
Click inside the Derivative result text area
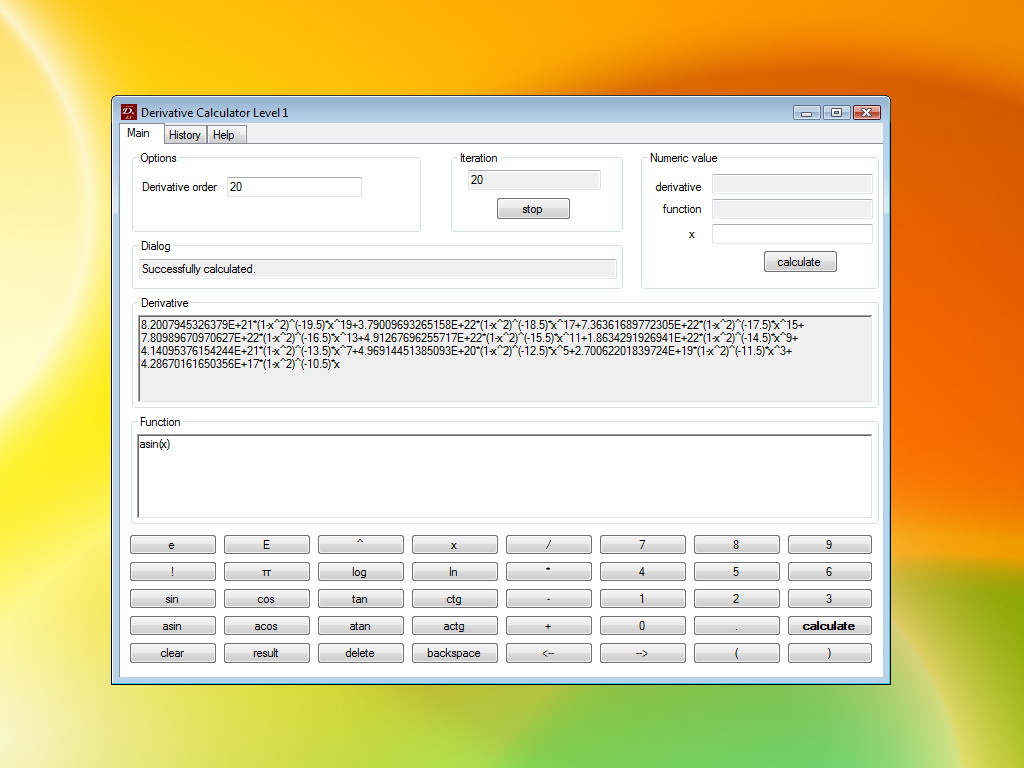coord(505,359)
